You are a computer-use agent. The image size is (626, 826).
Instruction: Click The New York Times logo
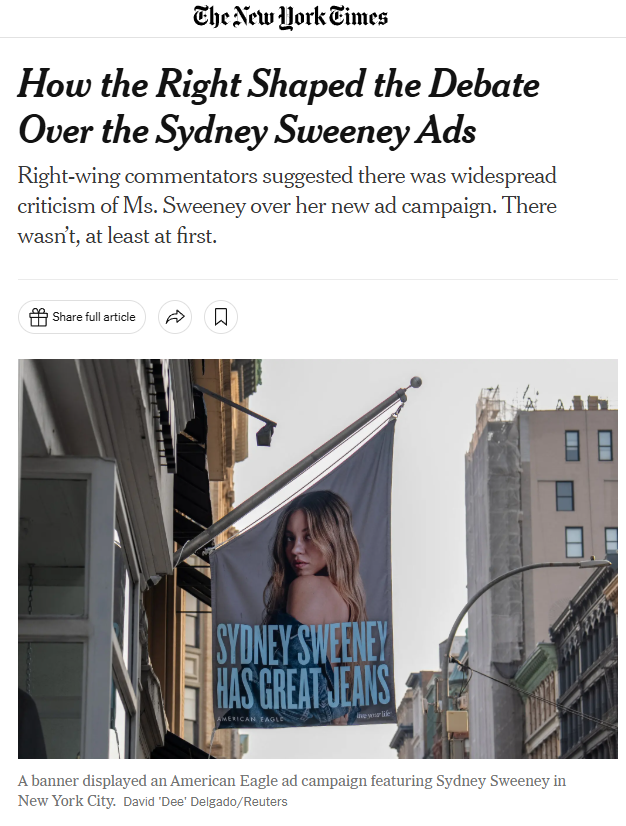point(290,16)
